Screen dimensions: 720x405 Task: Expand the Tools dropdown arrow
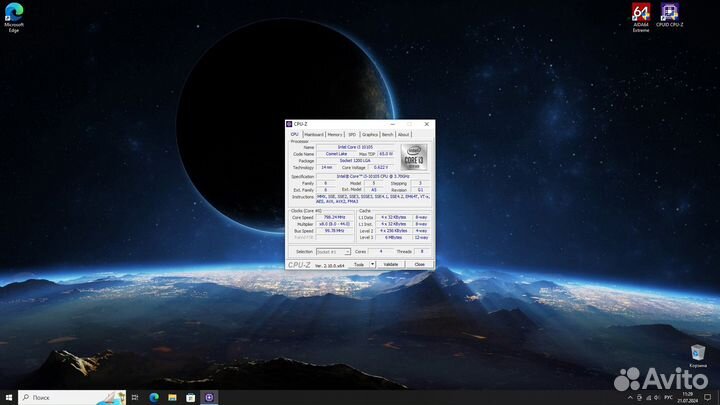372,264
